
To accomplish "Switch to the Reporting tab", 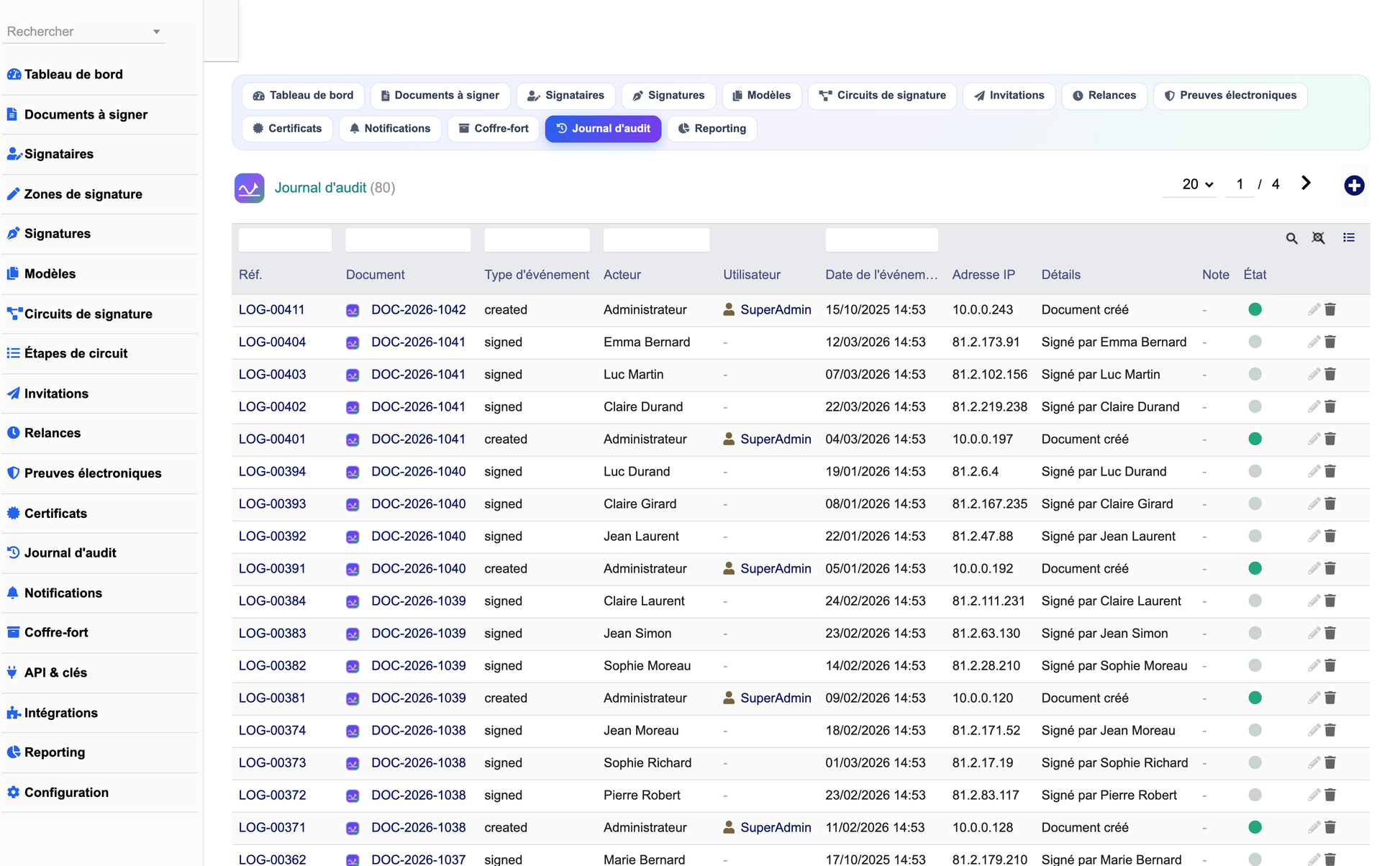I will pos(712,129).
